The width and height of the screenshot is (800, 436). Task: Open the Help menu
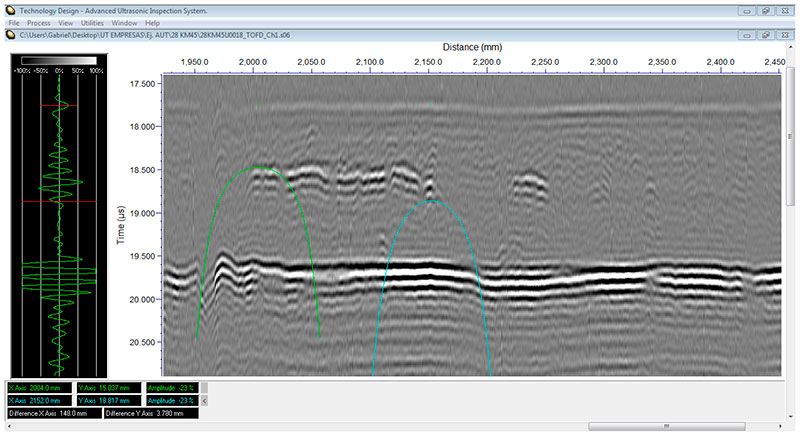(x=152, y=21)
